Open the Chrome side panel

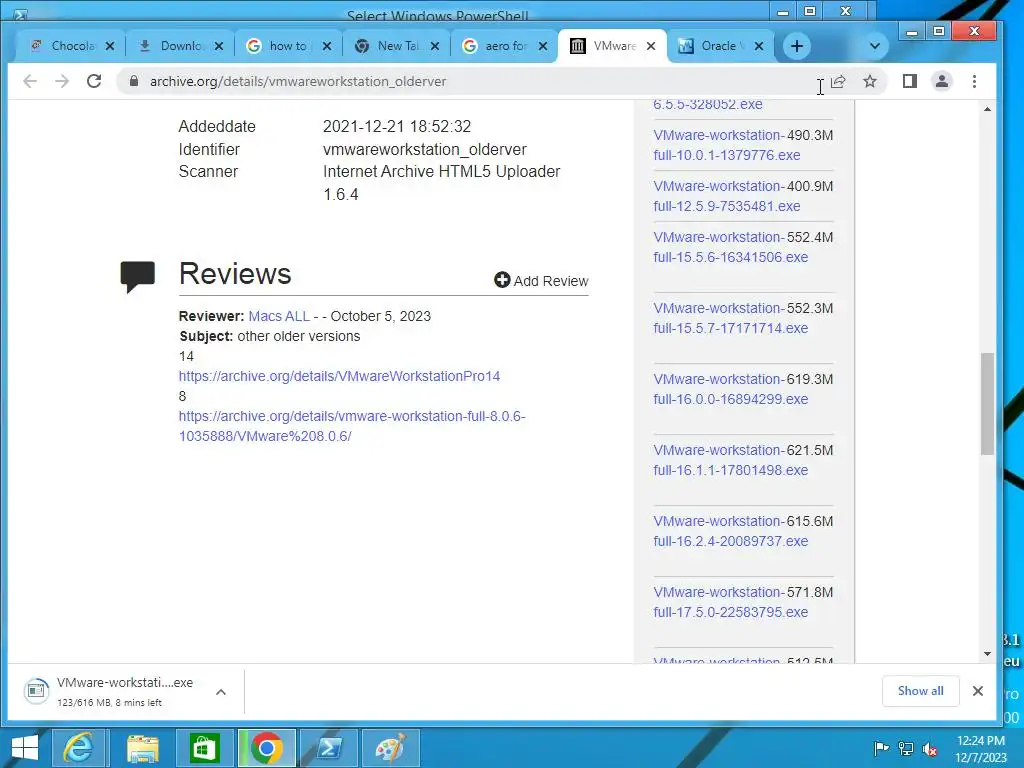pos(910,81)
